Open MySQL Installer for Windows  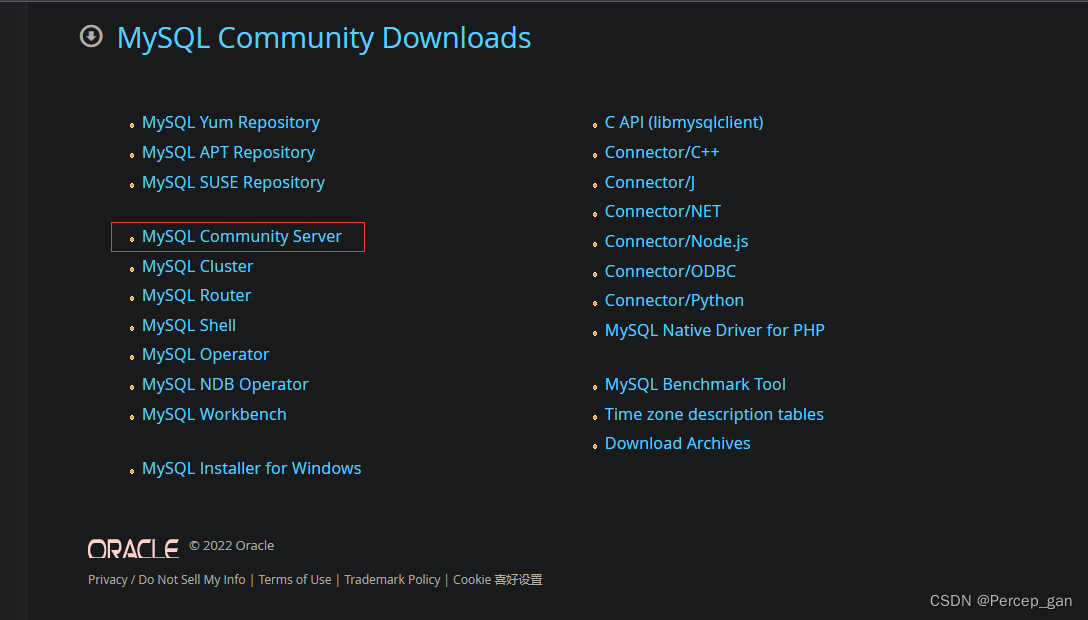click(x=251, y=468)
